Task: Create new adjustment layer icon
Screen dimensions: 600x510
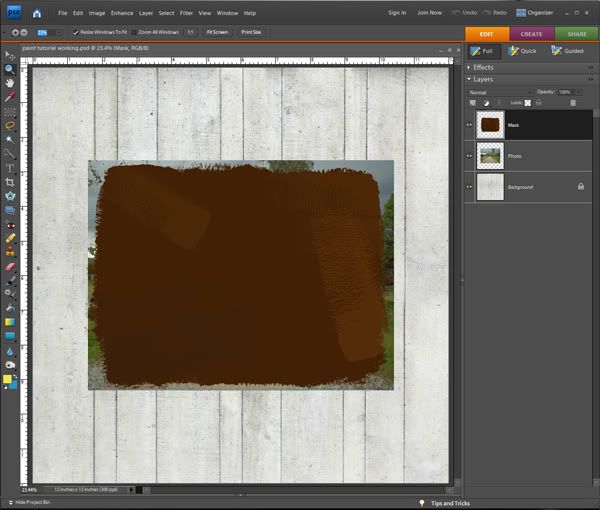Action: click(x=486, y=103)
